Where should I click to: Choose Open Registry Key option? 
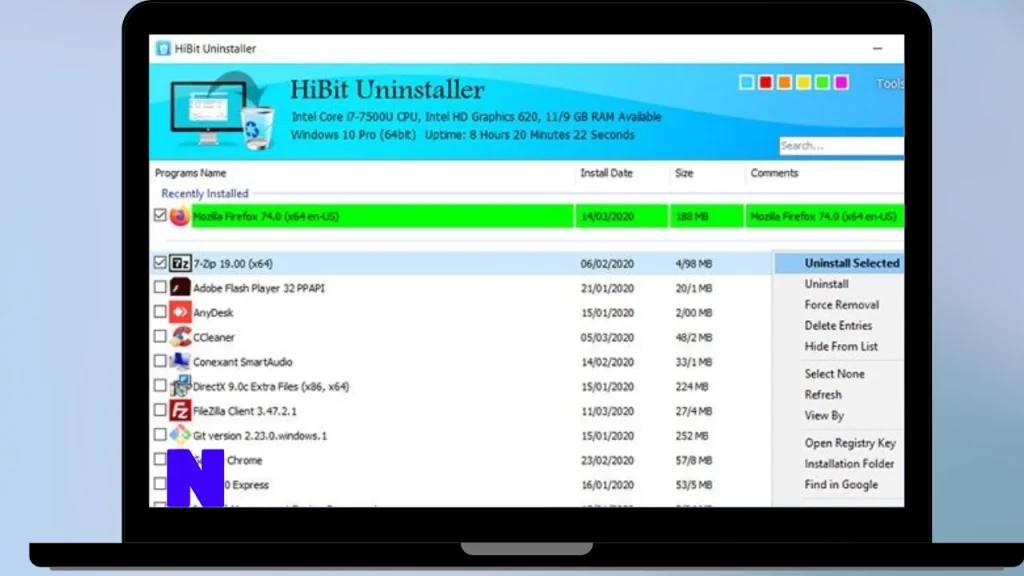850,443
